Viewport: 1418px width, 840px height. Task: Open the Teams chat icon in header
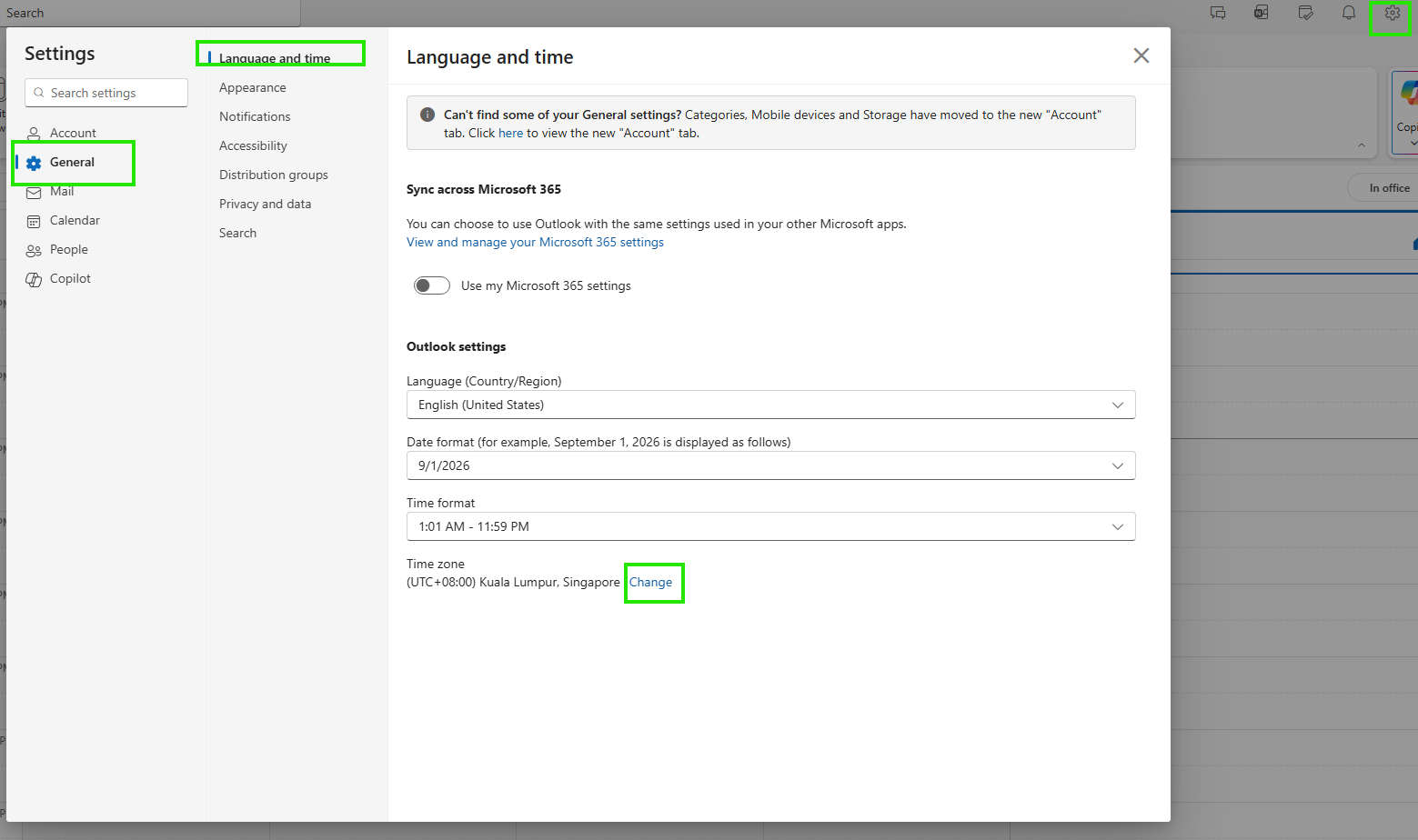pos(1218,13)
